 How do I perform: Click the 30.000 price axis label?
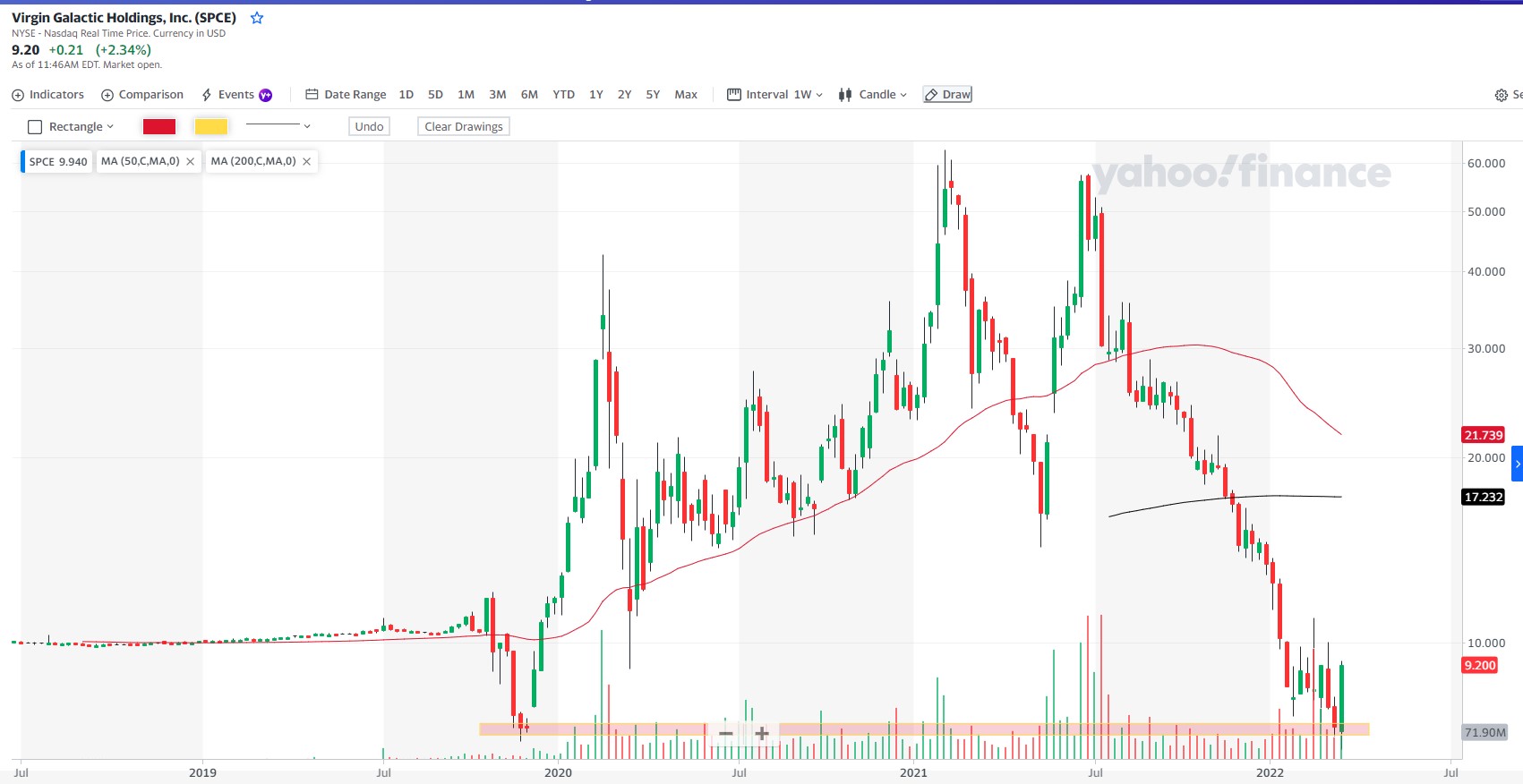1486,348
